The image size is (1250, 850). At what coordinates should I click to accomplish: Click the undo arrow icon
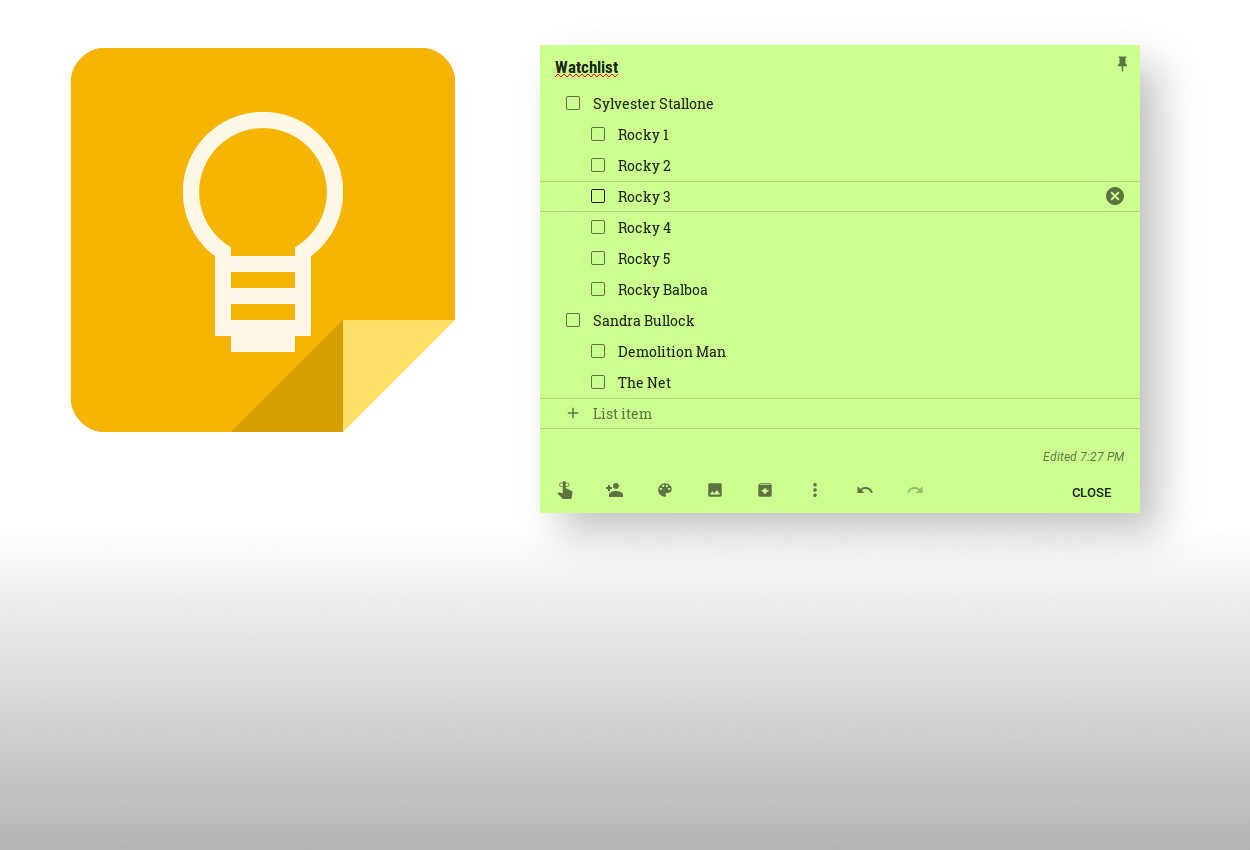(865, 490)
